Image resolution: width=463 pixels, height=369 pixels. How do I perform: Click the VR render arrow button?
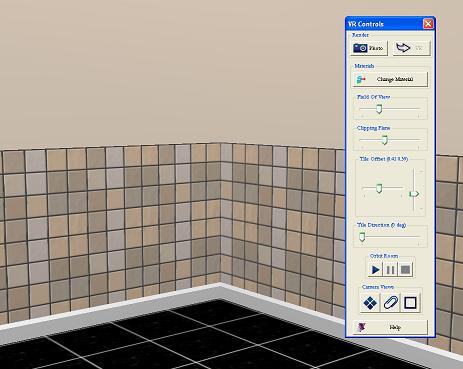(x=411, y=48)
